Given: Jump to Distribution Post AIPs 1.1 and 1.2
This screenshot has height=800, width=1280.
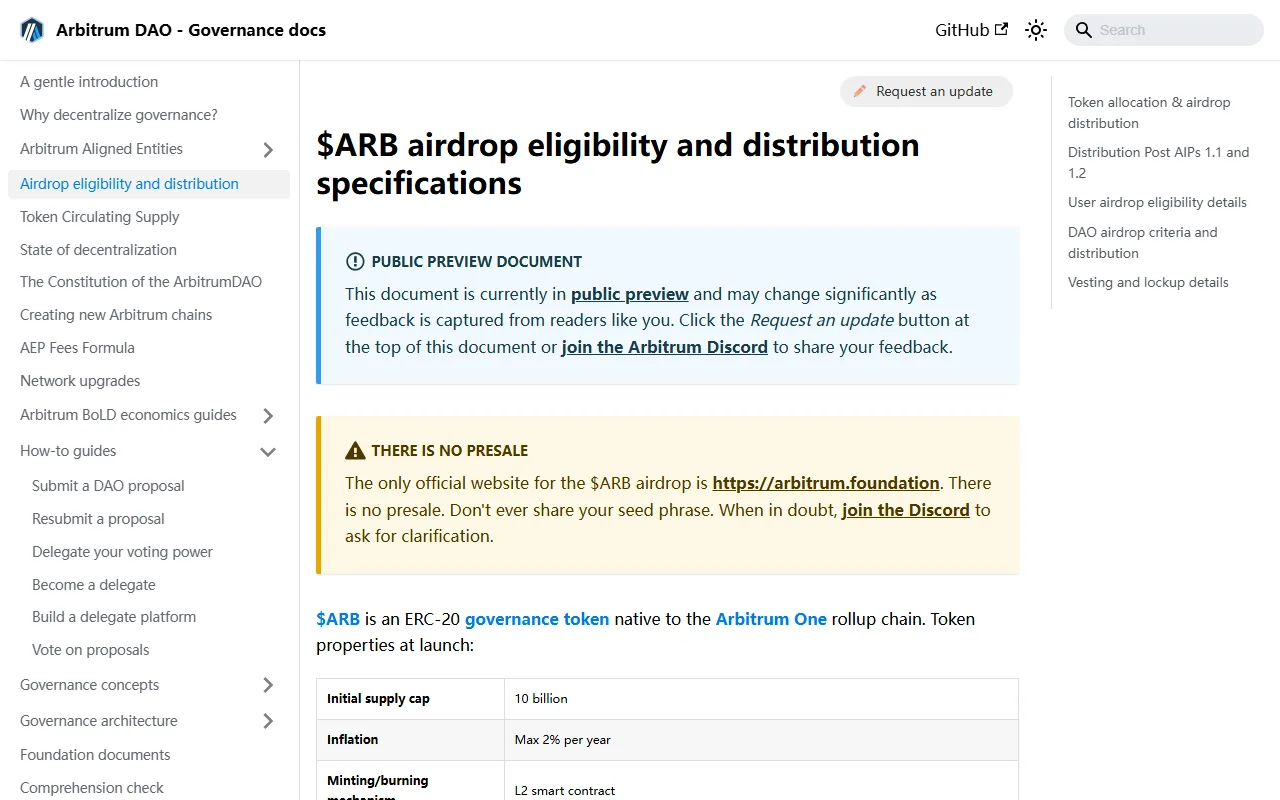Looking at the screenshot, I should (x=1159, y=163).
